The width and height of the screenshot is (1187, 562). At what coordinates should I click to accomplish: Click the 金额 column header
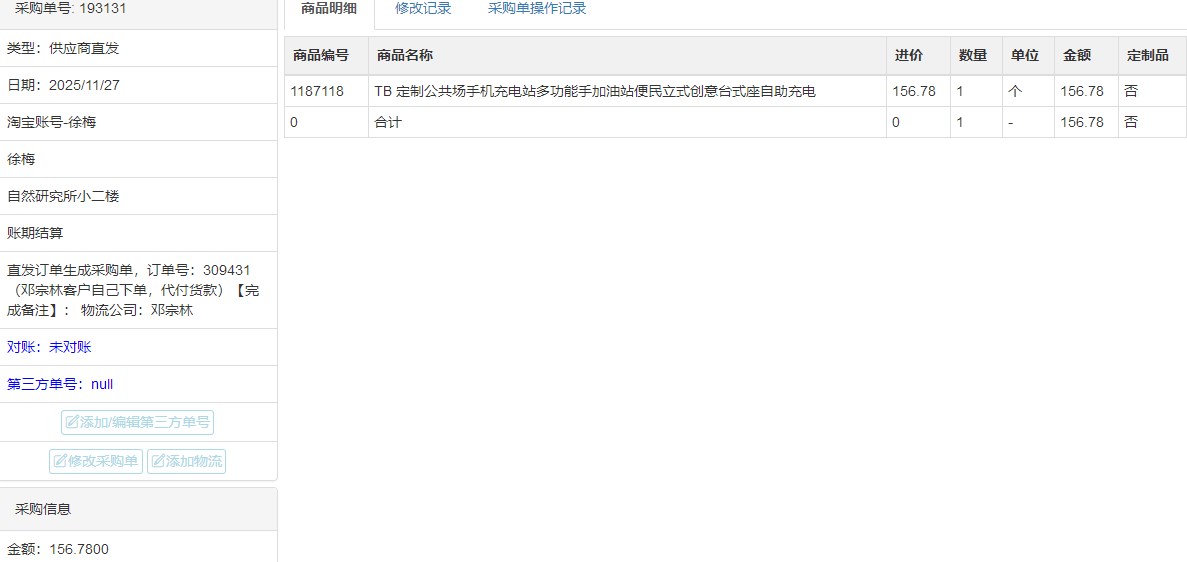click(1076, 56)
